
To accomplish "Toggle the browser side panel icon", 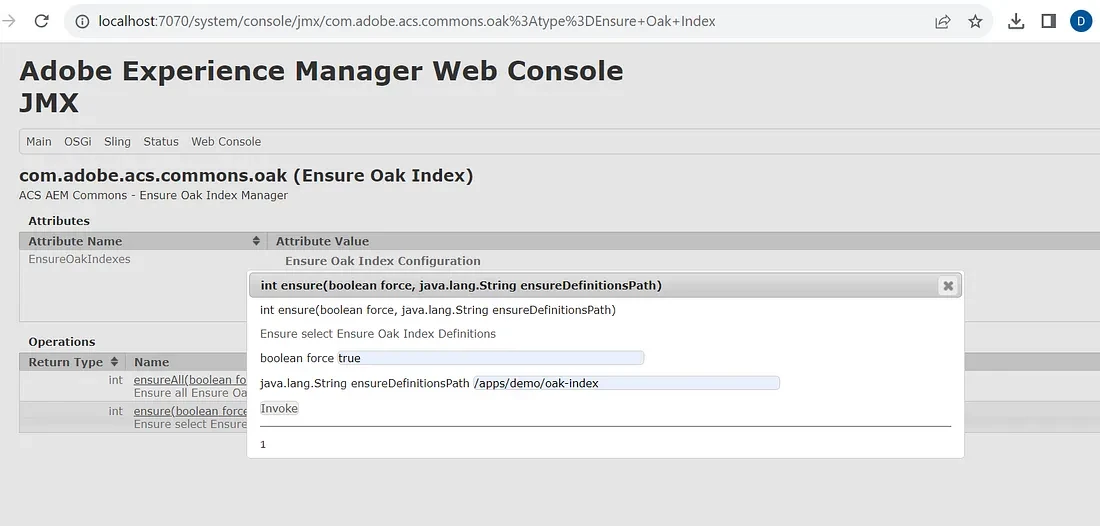I will click(1049, 22).
